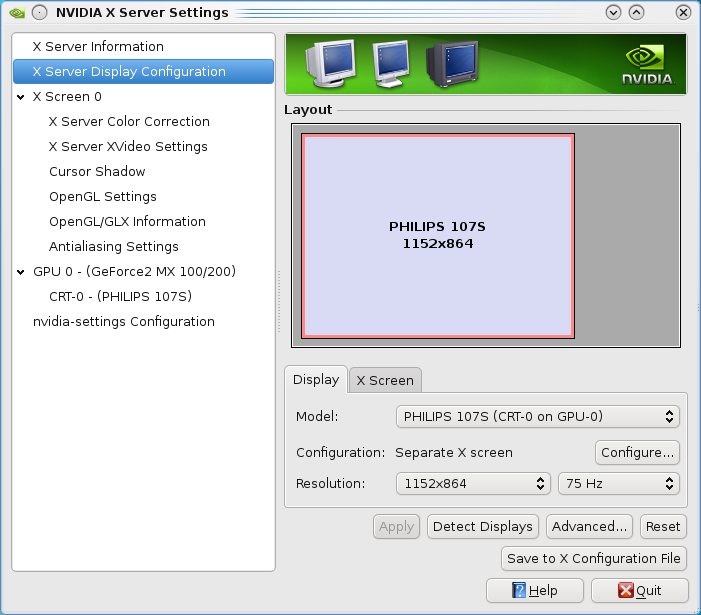Click the dark CRT monitor icon in the banner
Screen dimensions: 701x615
[x=453, y=65]
